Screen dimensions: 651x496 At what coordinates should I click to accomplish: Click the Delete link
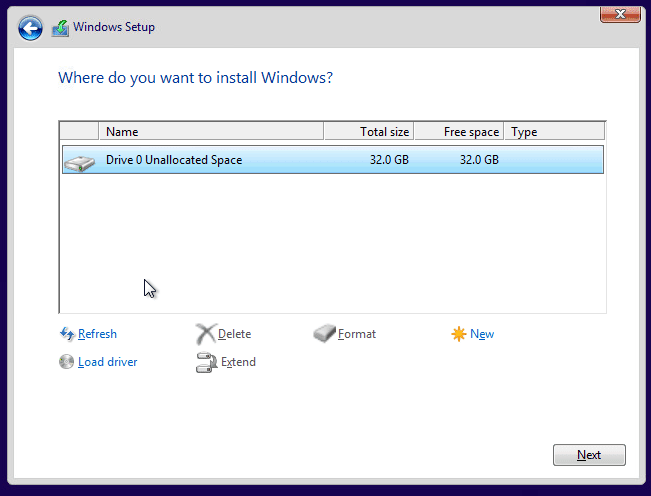[x=234, y=334]
